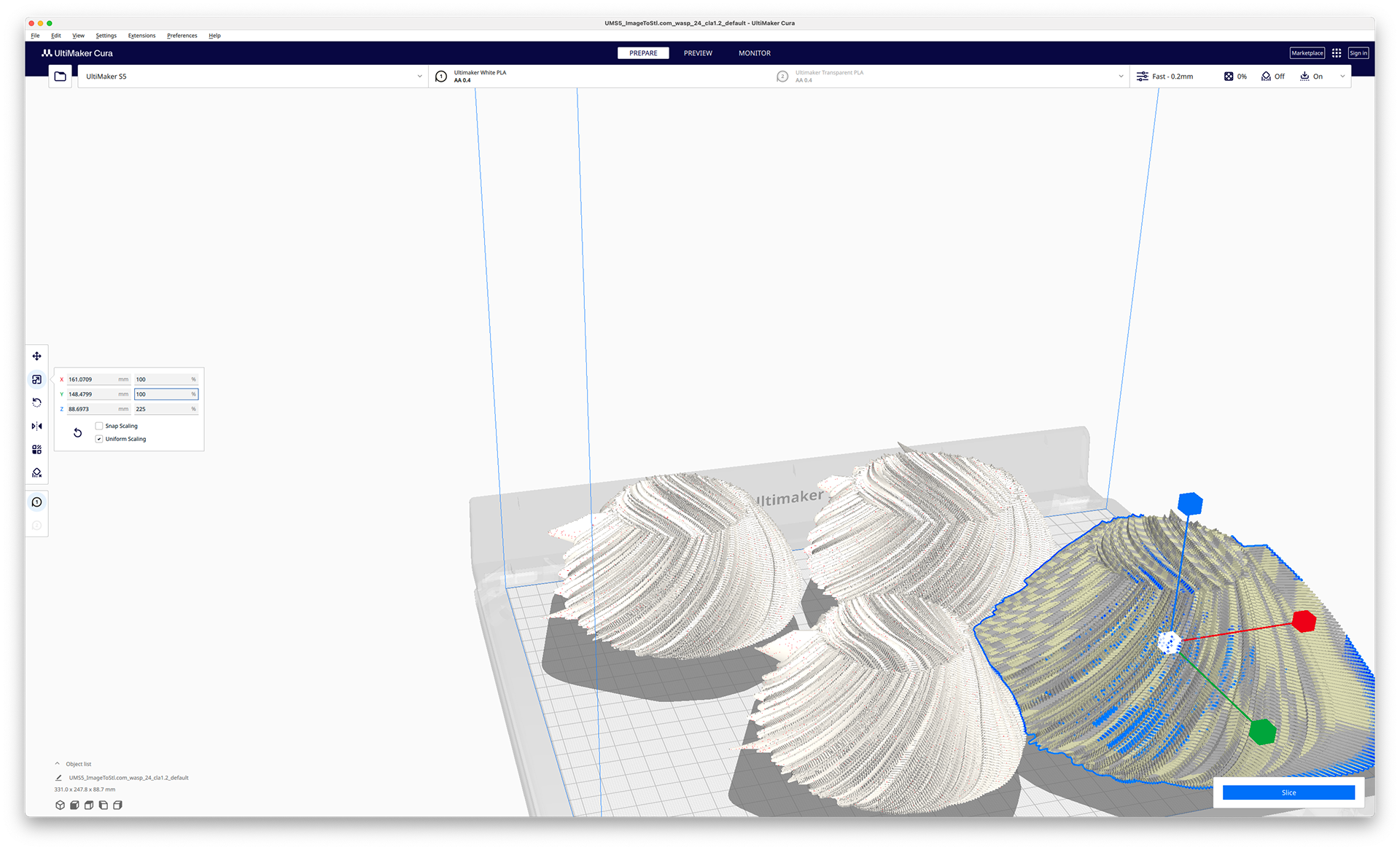Click the Z scale percentage field 225
This screenshot has width=1400, height=850.
166,410
